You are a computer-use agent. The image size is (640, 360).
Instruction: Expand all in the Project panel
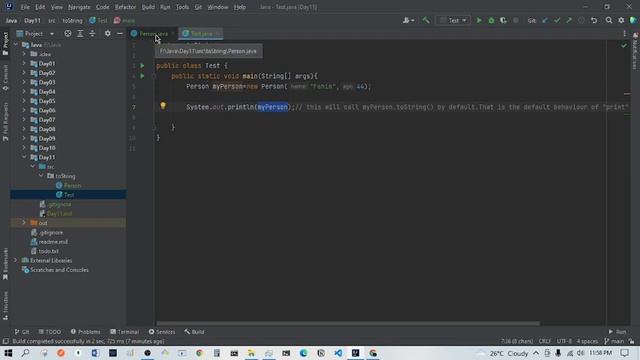point(80,33)
